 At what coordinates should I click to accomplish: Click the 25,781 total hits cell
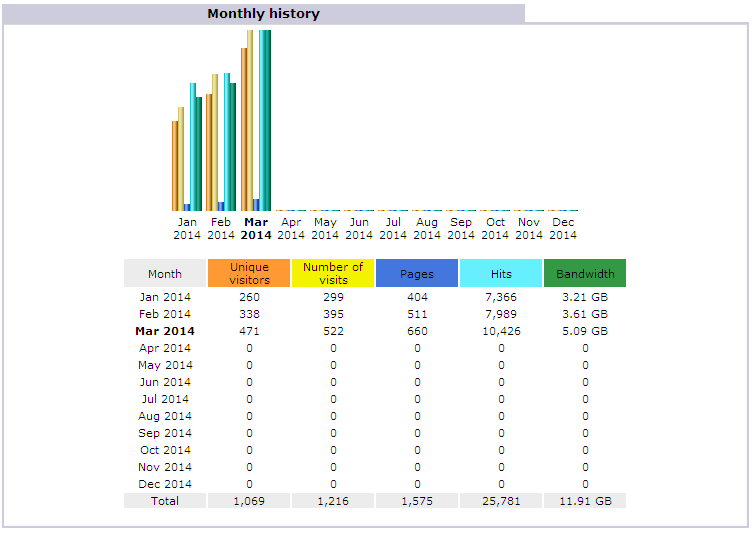coord(501,500)
